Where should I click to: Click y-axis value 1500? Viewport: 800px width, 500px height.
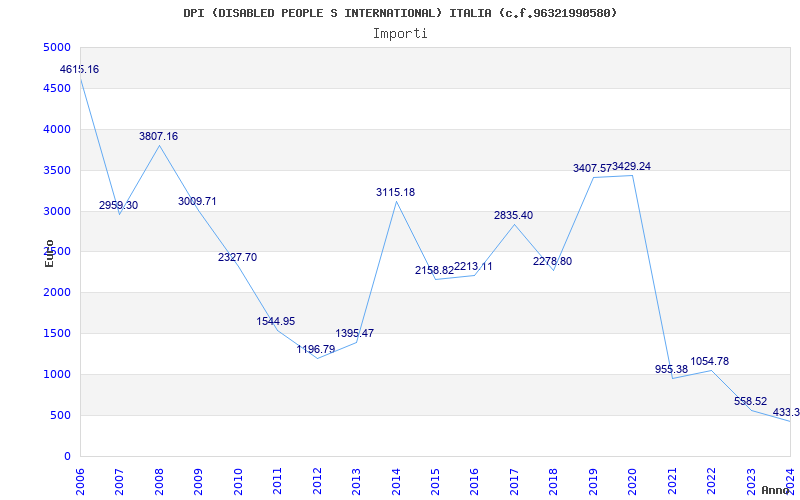pos(58,333)
